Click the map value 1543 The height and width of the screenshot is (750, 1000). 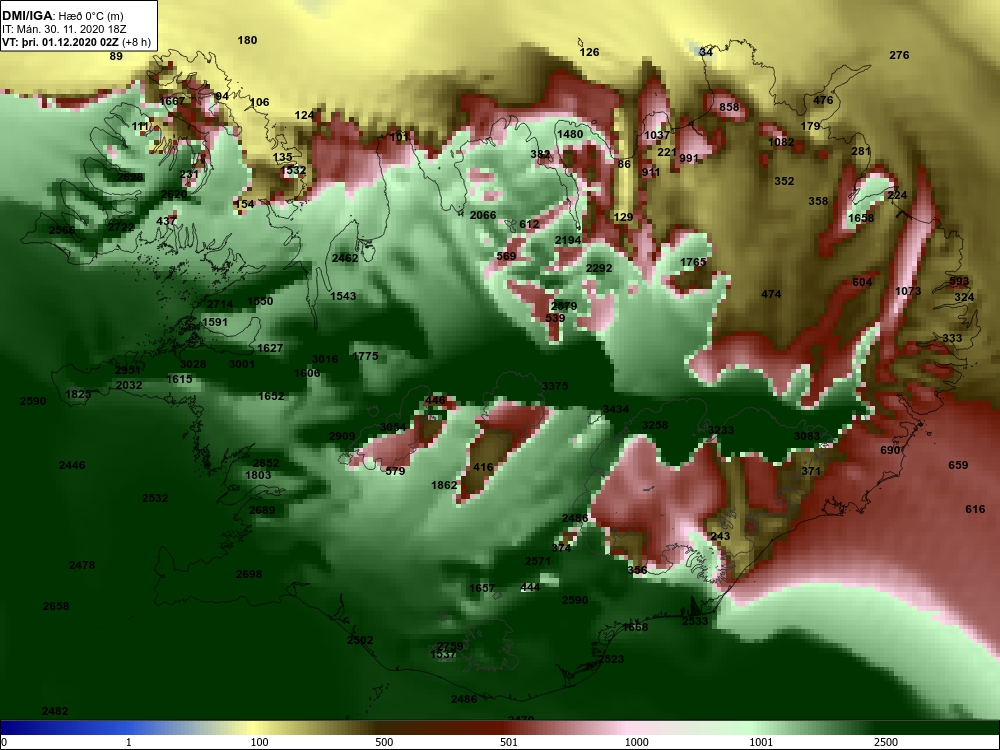pyautogui.click(x=343, y=297)
